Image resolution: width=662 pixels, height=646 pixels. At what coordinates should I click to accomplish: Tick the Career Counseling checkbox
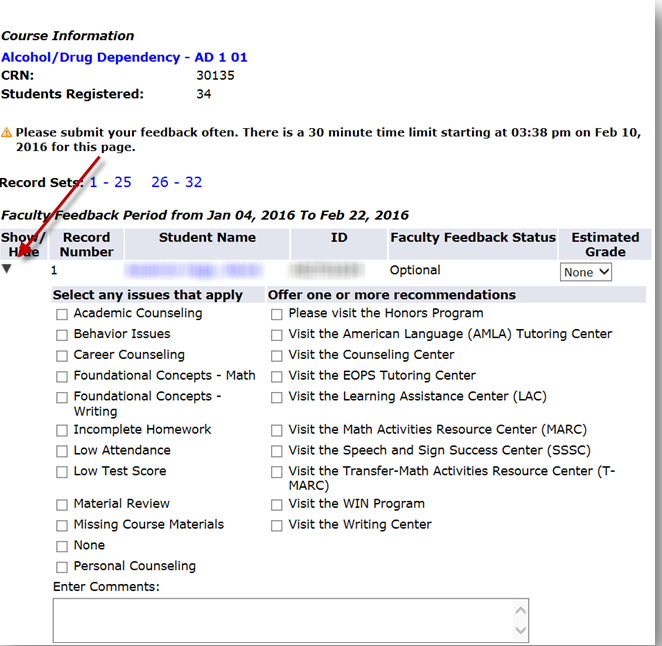pyautogui.click(x=62, y=356)
